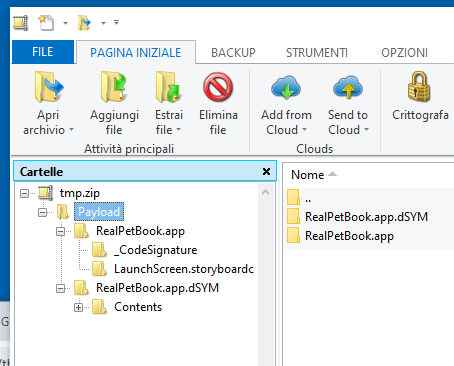Click the Cartelle panel title bar
The width and height of the screenshot is (454, 366).
(145, 171)
